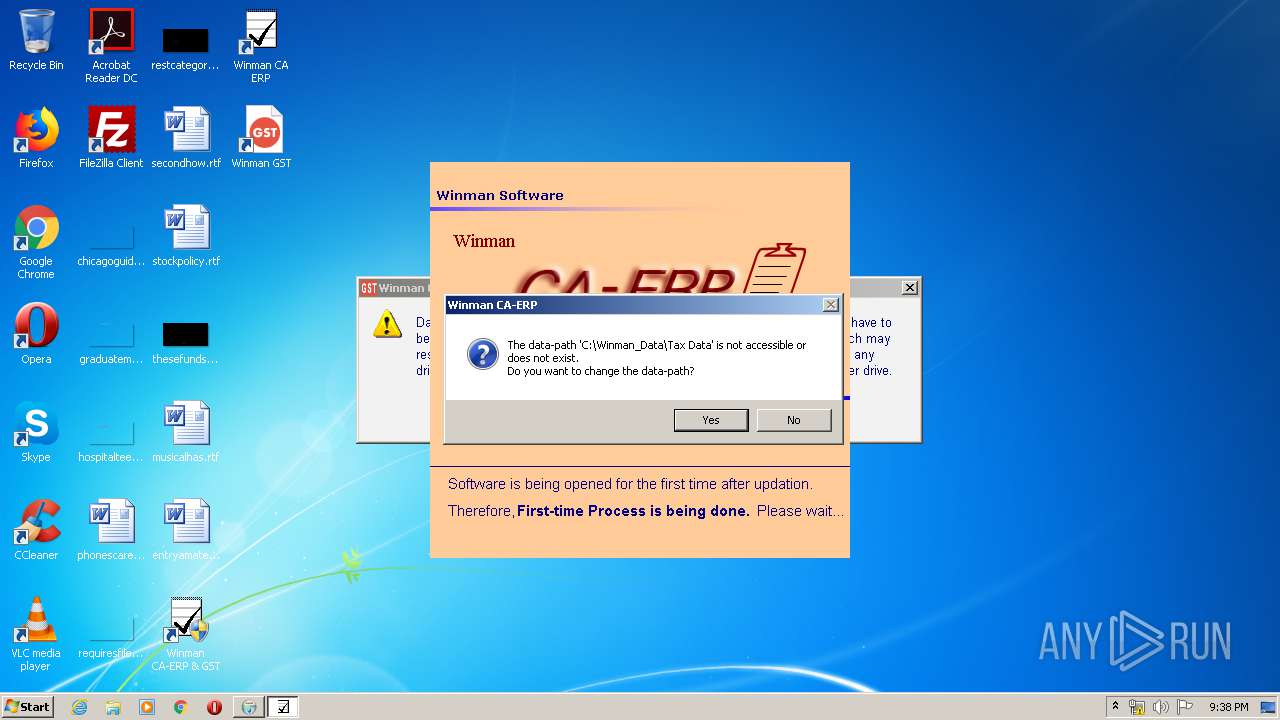Launch media player from the taskbar
Viewport: 1280px width, 720px height.
coord(147,707)
